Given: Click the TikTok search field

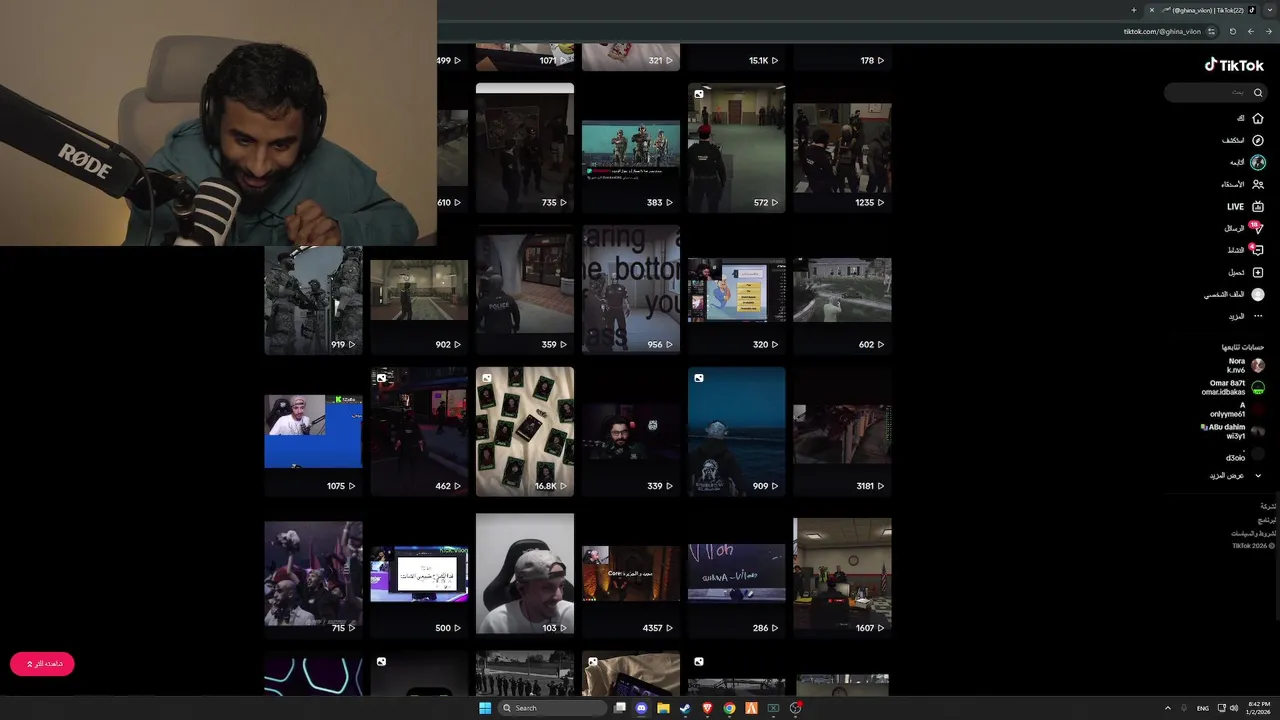Looking at the screenshot, I should tap(1216, 92).
